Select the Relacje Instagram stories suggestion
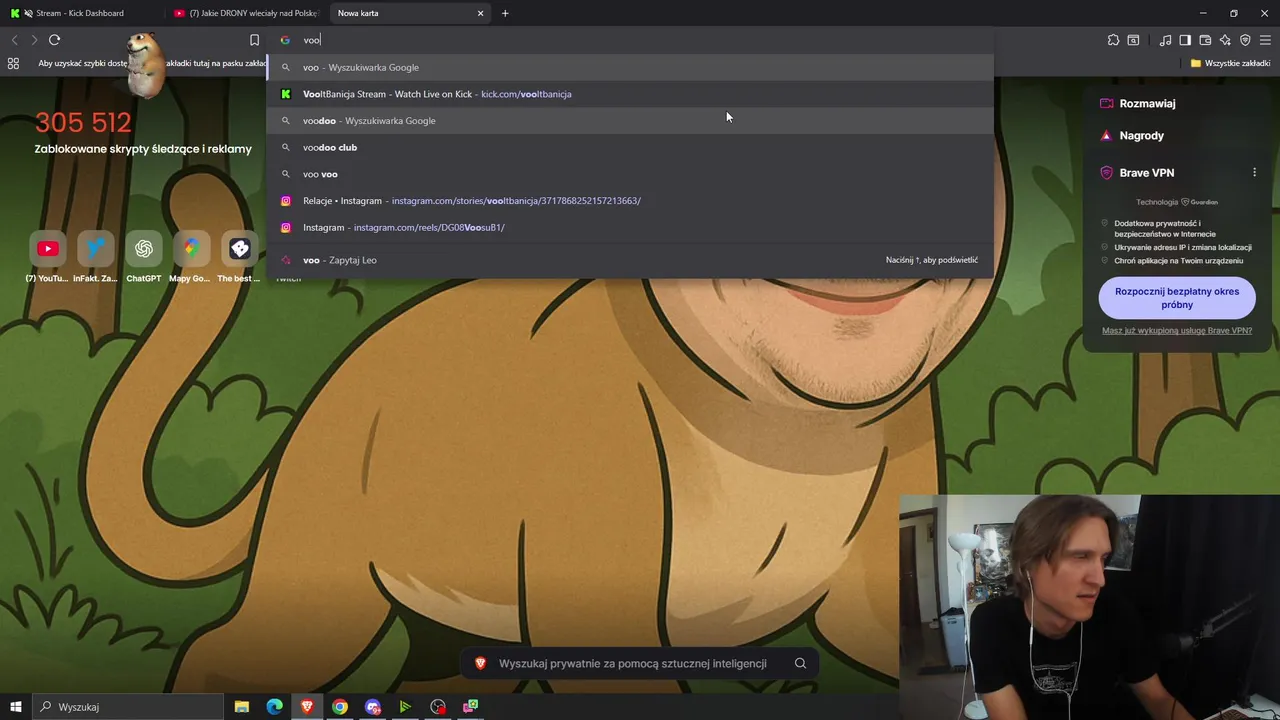Image resolution: width=1280 pixels, height=720 pixels. [x=630, y=200]
